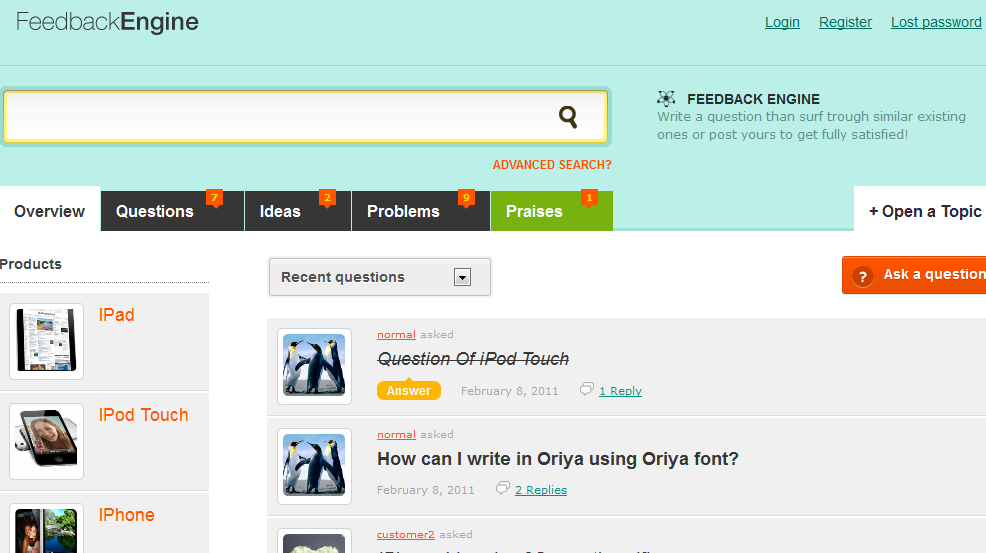The height and width of the screenshot is (553, 986).
Task: Click the Register link
Action: pos(845,22)
